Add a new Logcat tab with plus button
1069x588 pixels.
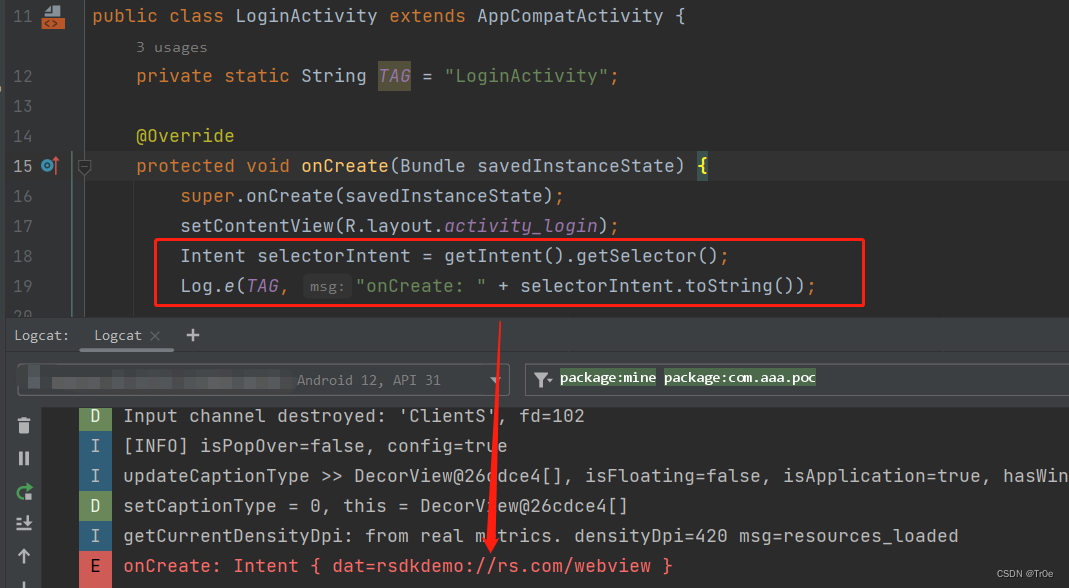click(x=193, y=335)
